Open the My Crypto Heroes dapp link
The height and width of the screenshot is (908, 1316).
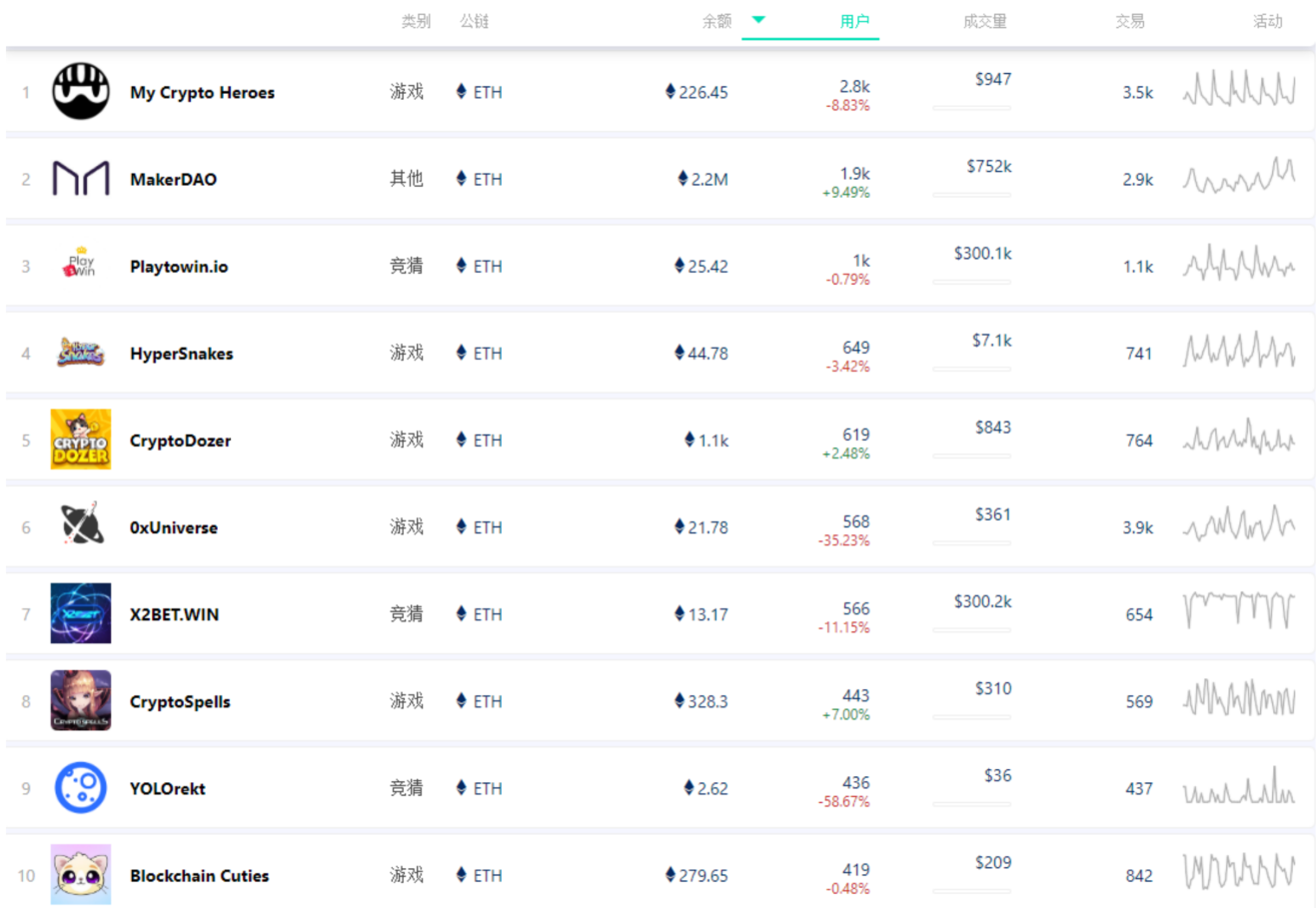tap(202, 92)
